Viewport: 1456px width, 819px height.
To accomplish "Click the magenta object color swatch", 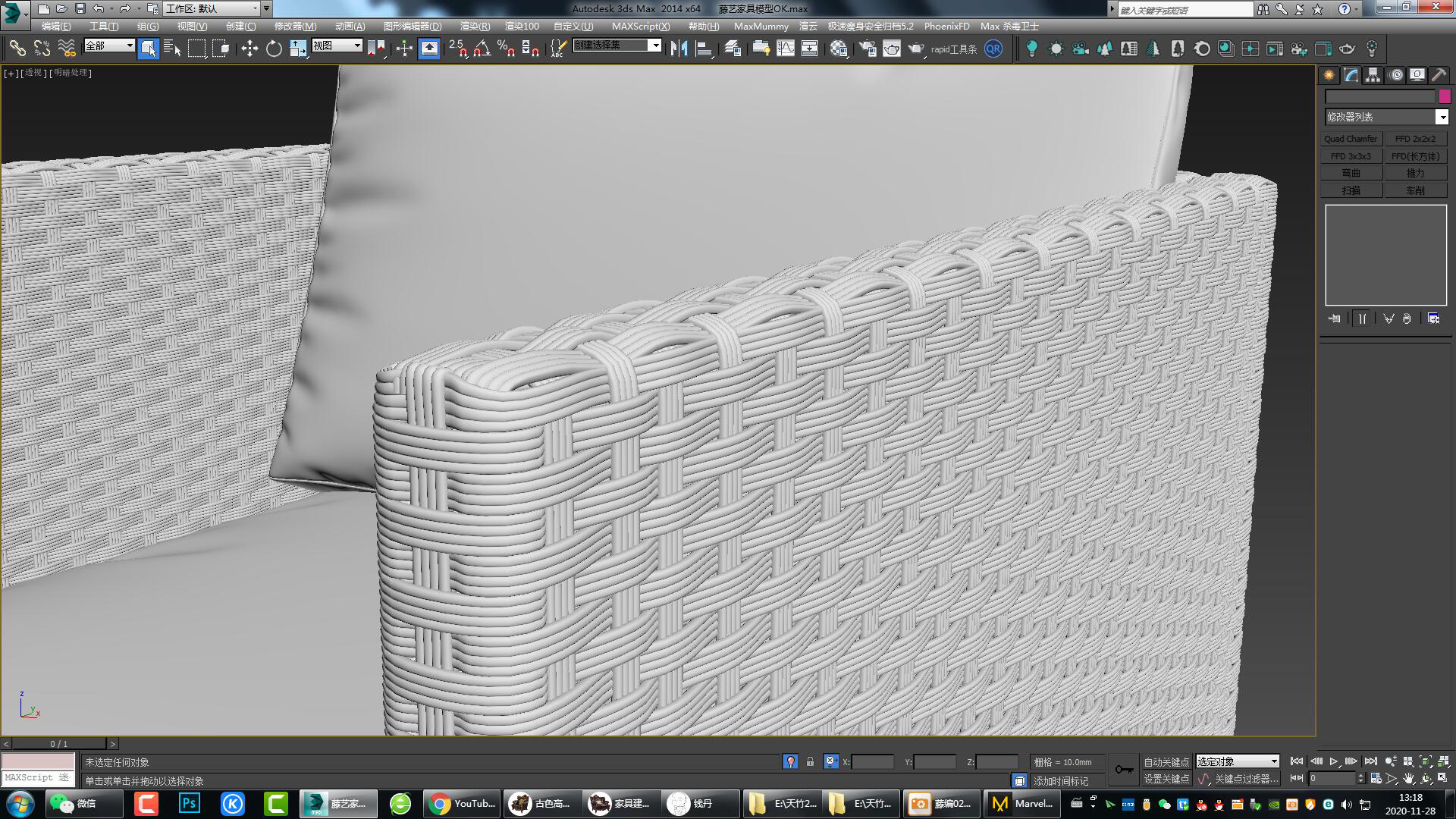I will click(x=1445, y=96).
